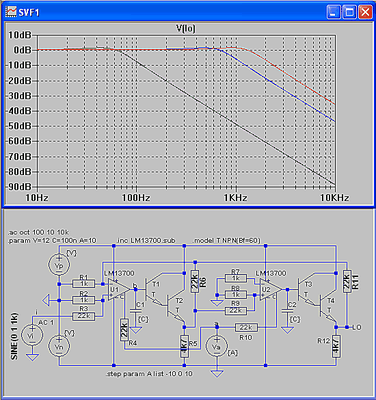376x400 pixels.
Task: Select the Vp supply source symbol
Action: point(59,265)
